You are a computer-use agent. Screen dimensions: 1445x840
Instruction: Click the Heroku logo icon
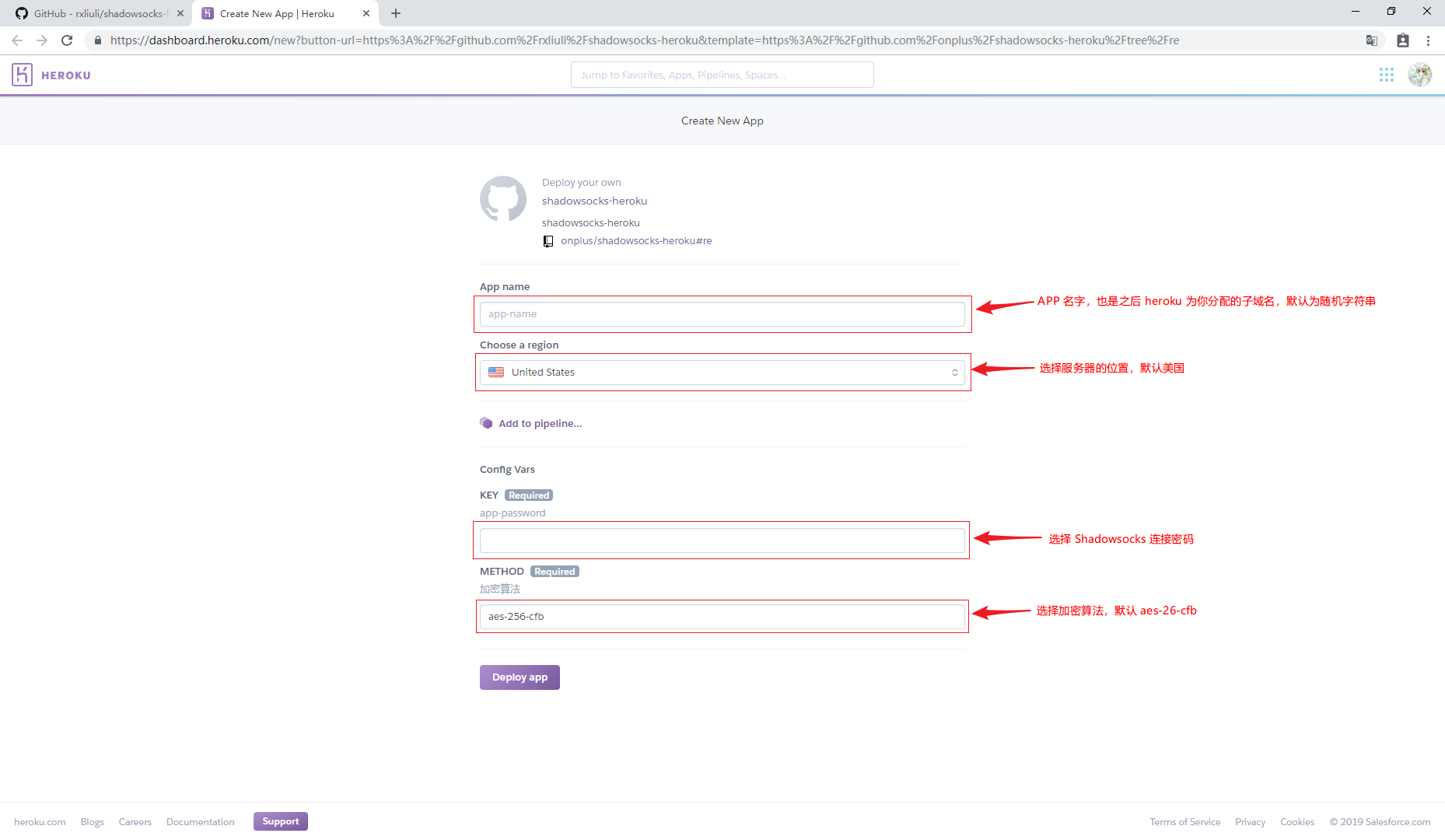click(22, 75)
